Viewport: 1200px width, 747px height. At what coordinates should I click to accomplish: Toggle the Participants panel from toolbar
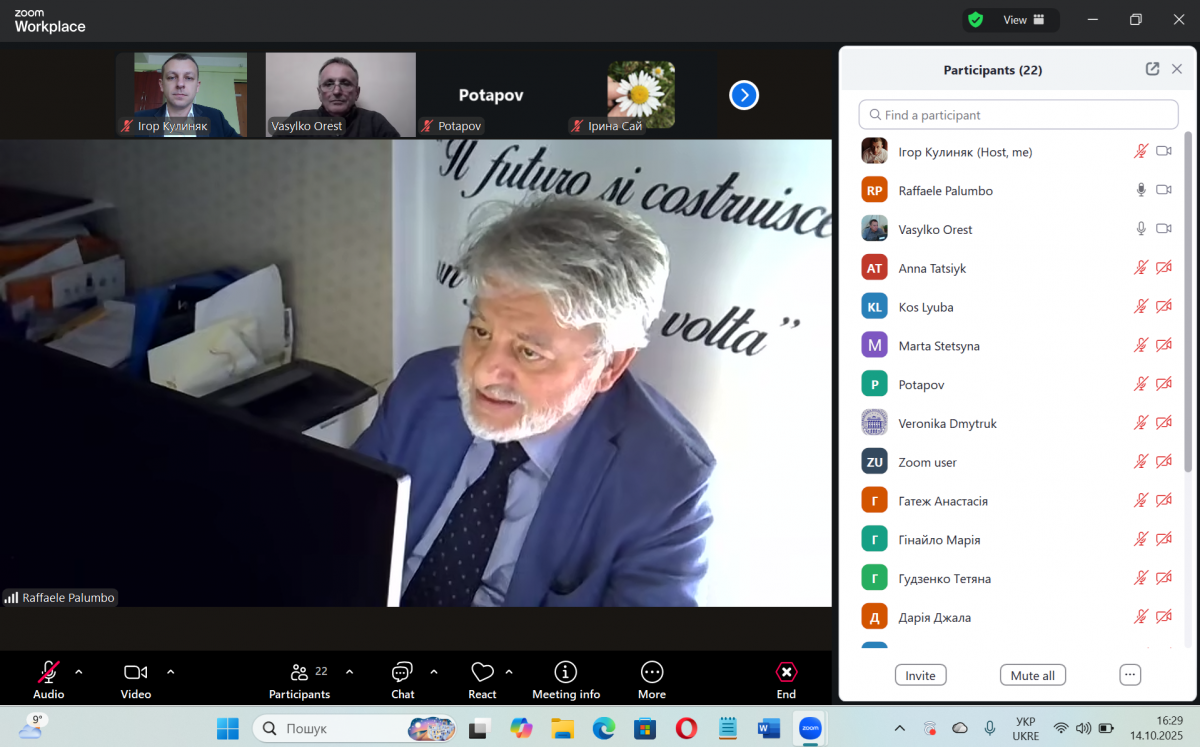click(299, 672)
